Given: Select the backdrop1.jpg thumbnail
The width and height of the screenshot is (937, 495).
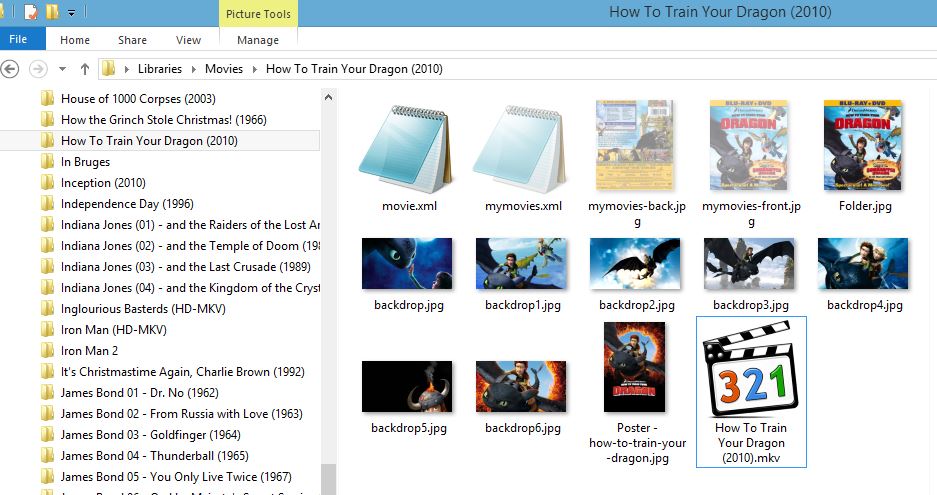Looking at the screenshot, I should click(x=521, y=264).
